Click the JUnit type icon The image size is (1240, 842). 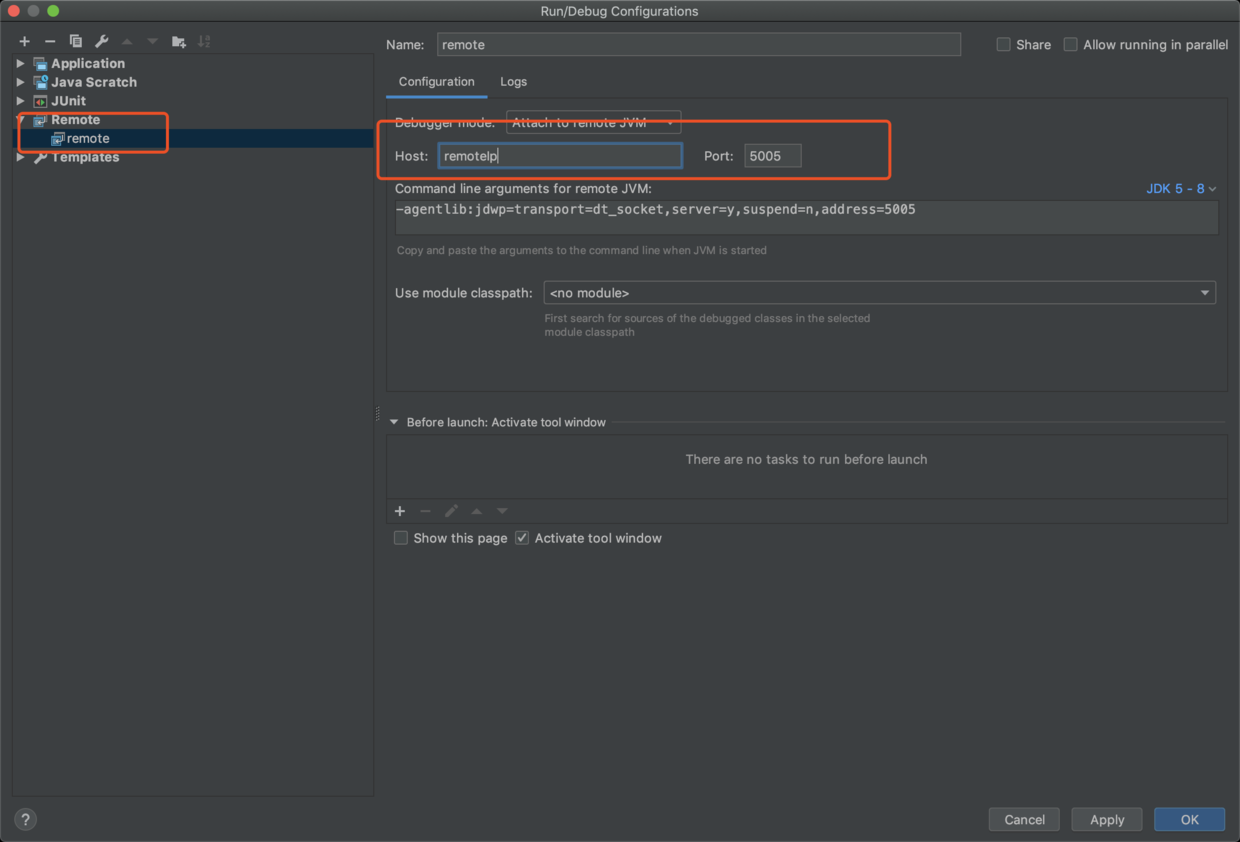[40, 101]
